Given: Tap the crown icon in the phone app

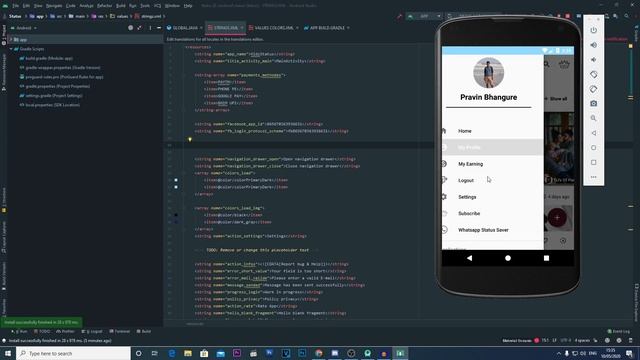Looking at the screenshot, I should 564,64.
